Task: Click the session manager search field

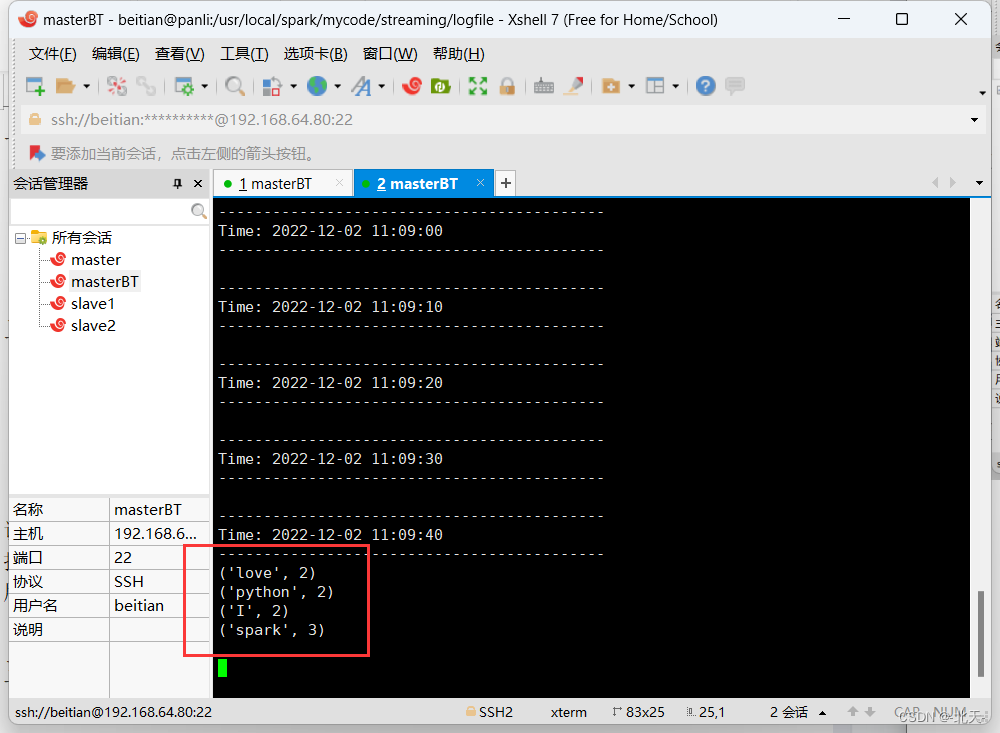Action: pyautogui.click(x=101, y=211)
